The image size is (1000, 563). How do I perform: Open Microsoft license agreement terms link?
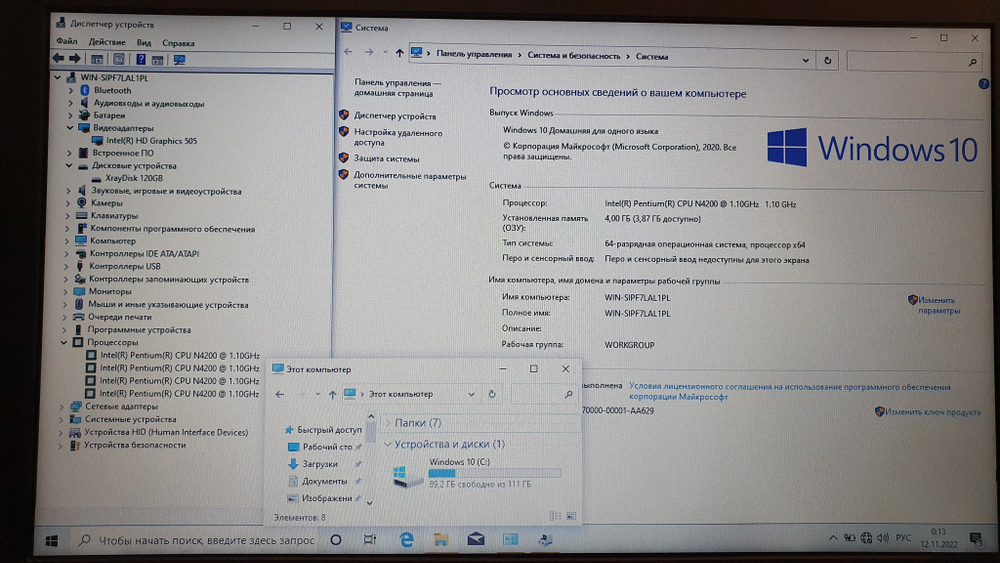pos(790,391)
